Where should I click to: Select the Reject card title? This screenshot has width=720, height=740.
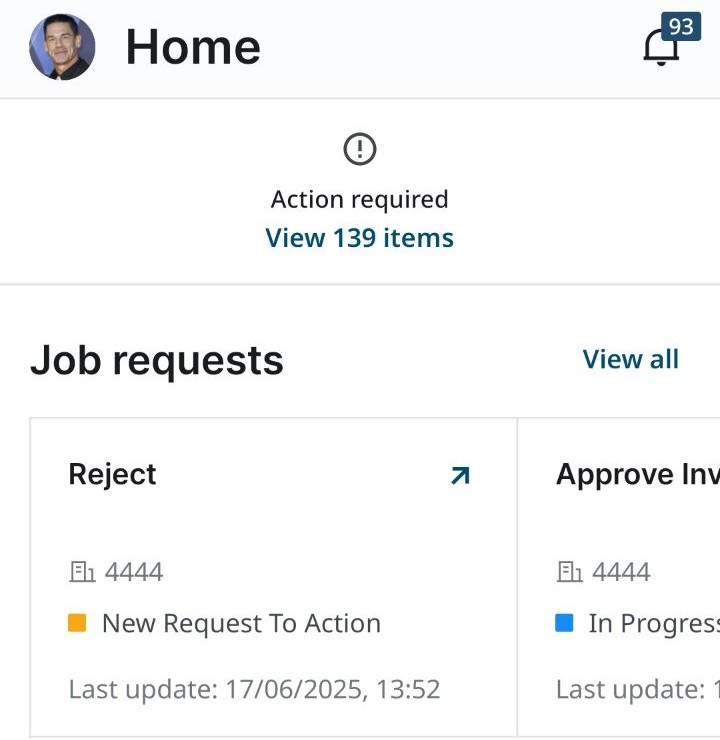click(112, 474)
